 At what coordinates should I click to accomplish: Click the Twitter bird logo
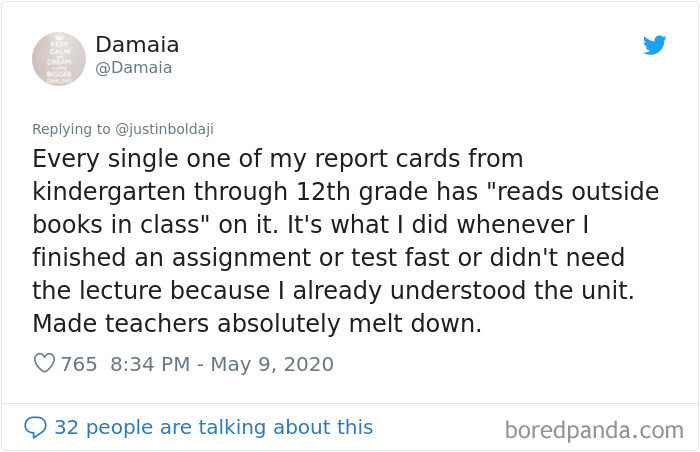[654, 45]
